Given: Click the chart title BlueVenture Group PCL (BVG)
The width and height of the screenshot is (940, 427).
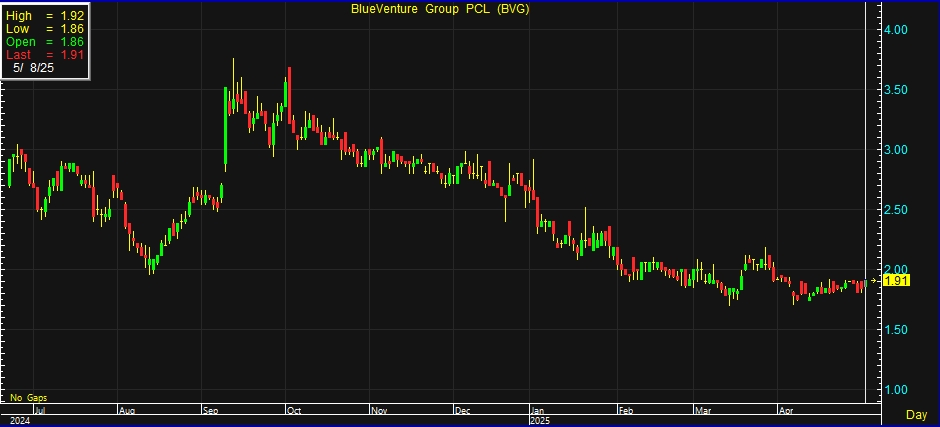Looking at the screenshot, I should tap(439, 9).
